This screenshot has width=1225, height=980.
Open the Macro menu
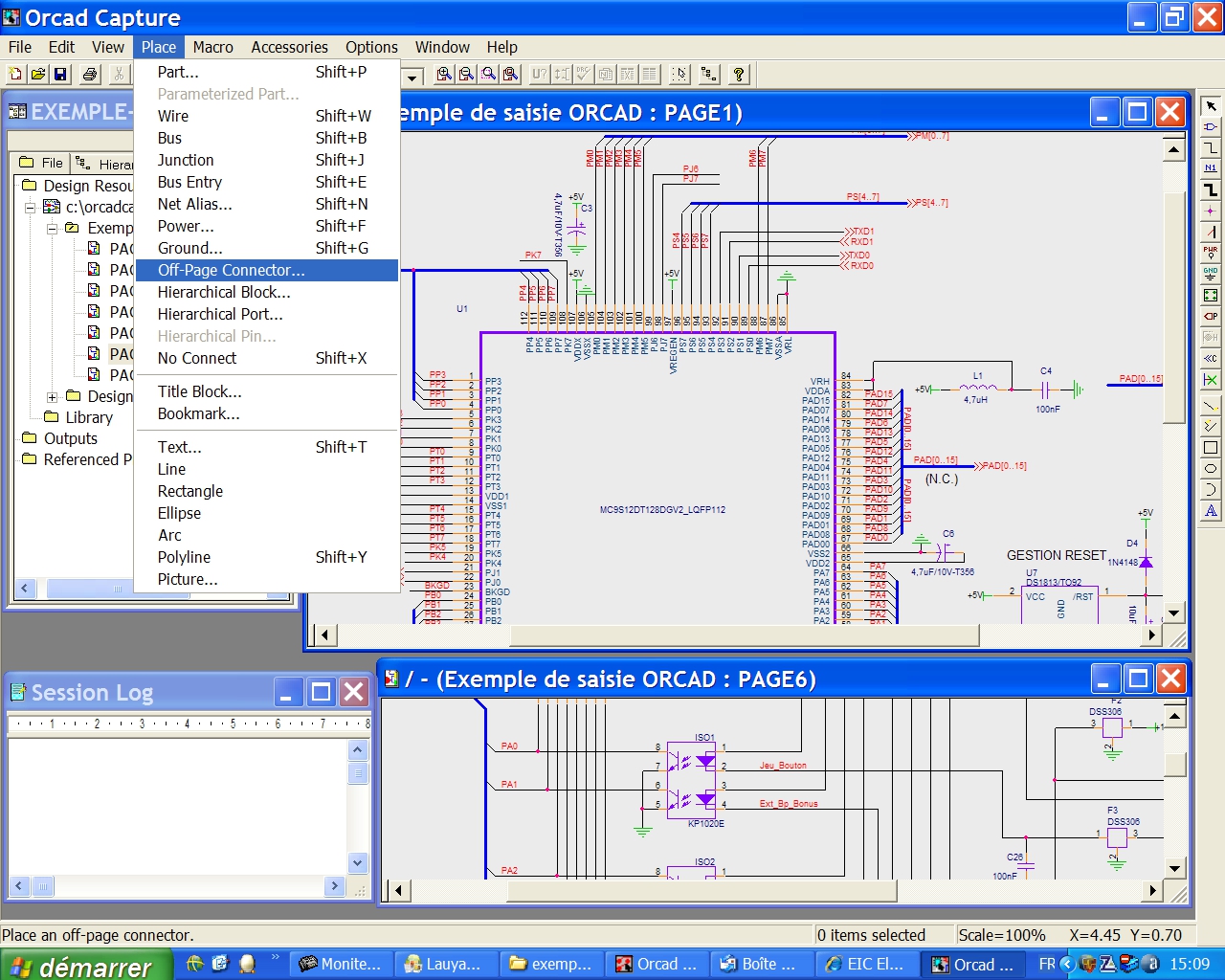coord(212,47)
